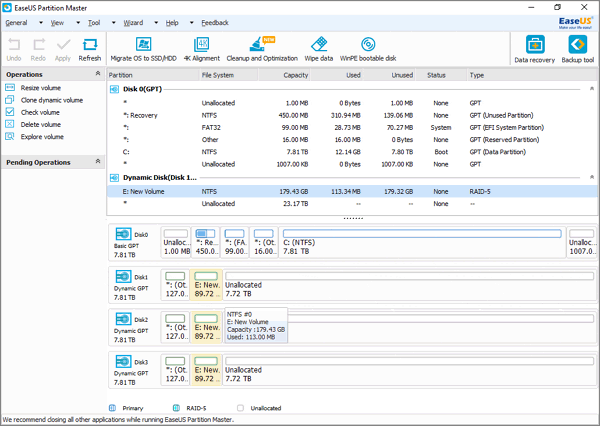Click the Check volume operation
This screenshot has width=600, height=426.
[x=40, y=112]
